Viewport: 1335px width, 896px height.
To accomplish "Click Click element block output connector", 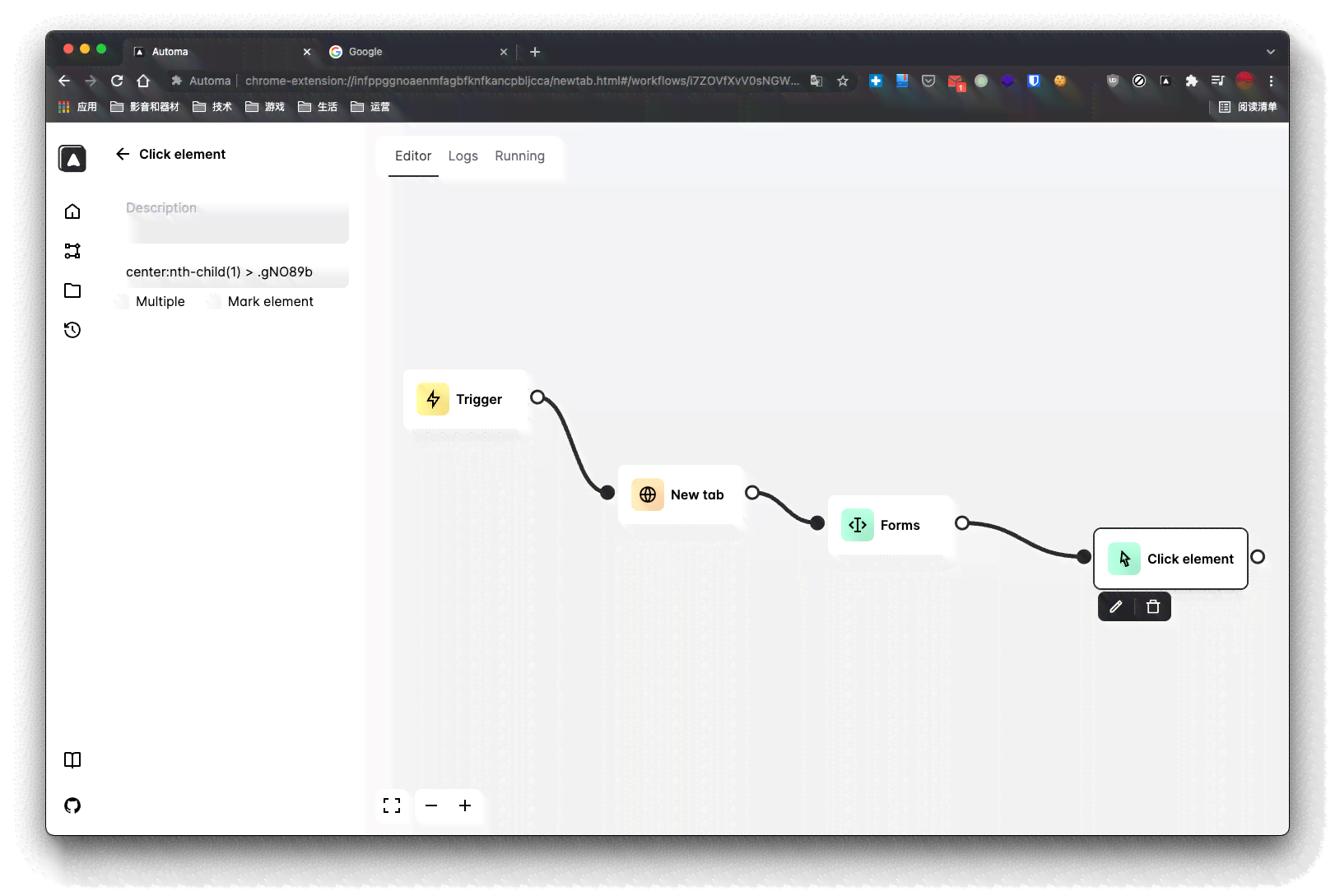I will click(x=1258, y=557).
